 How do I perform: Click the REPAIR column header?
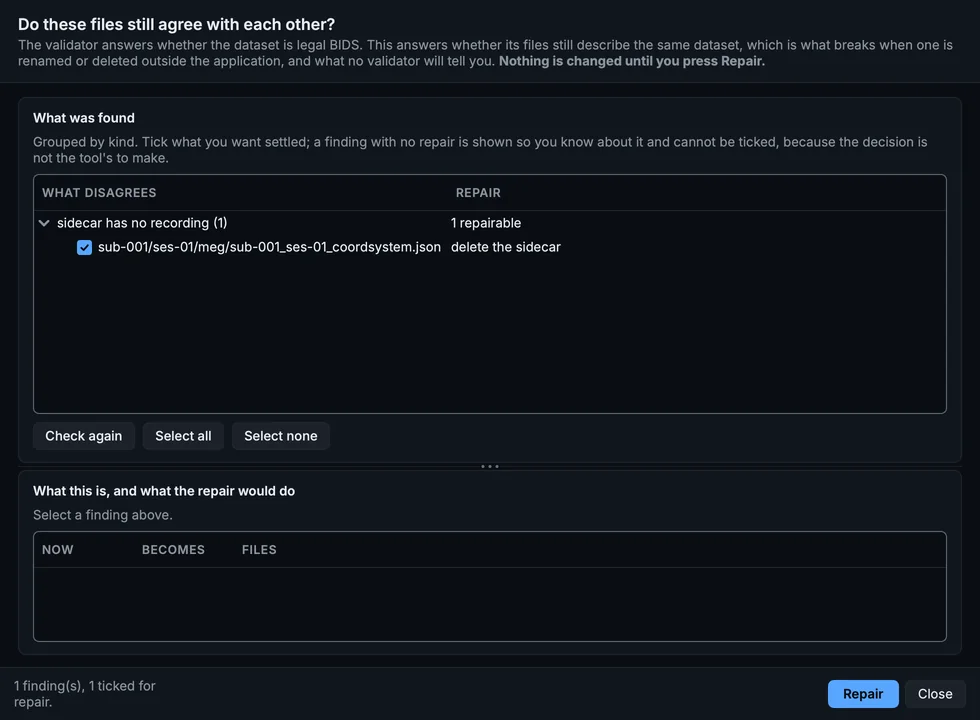tap(478, 192)
